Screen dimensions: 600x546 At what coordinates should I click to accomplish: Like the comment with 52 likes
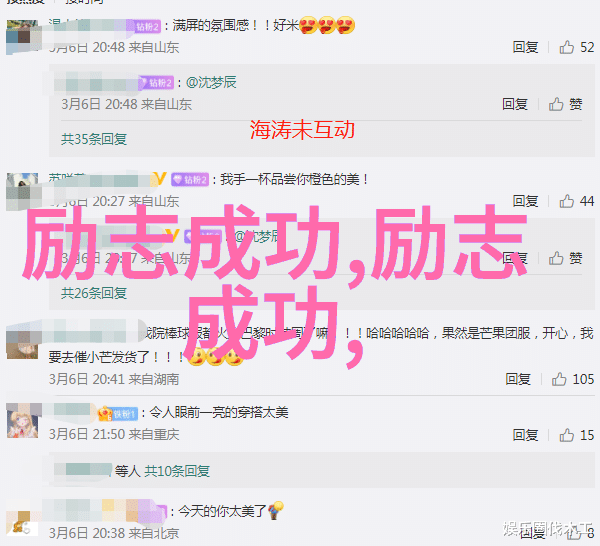(x=566, y=47)
